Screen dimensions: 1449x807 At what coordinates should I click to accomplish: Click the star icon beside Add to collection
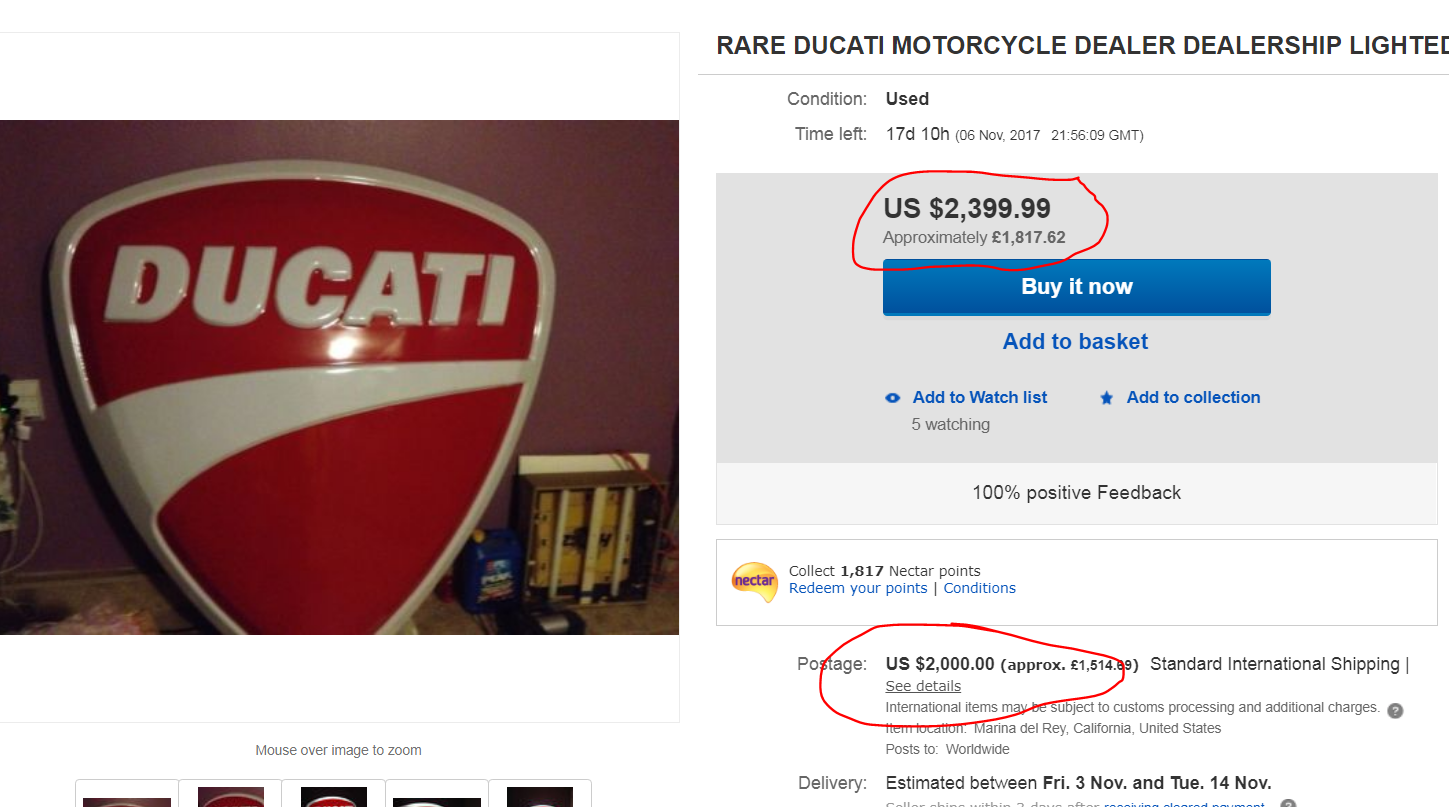pos(1106,398)
